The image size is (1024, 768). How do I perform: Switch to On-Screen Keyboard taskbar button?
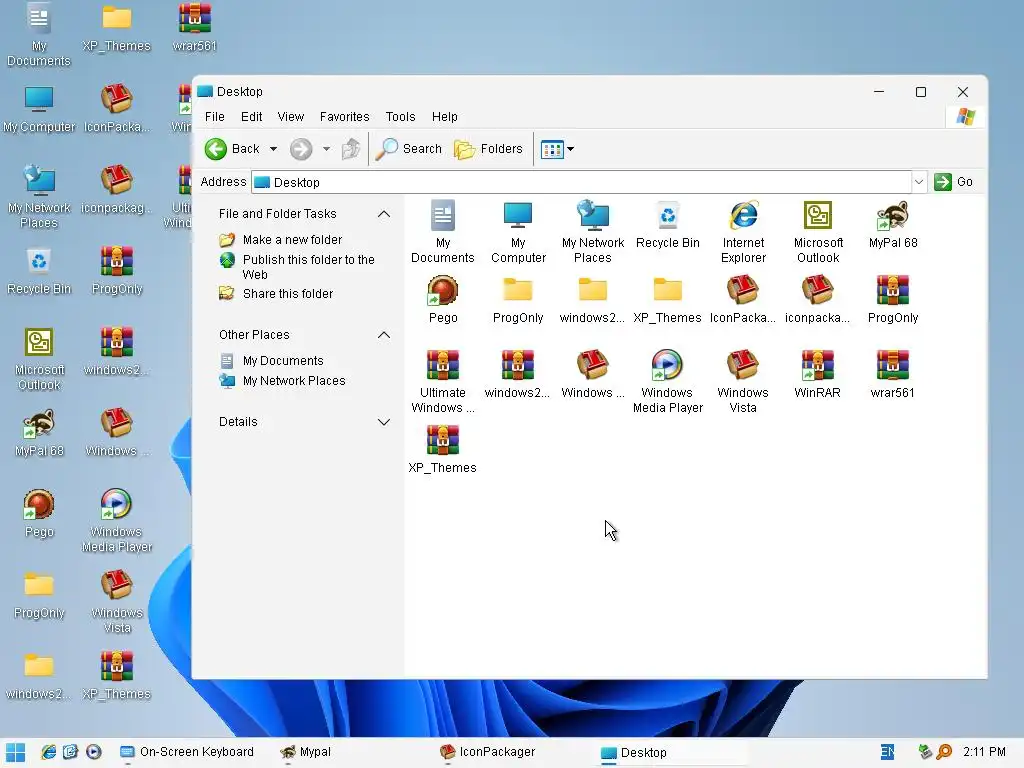(x=188, y=752)
